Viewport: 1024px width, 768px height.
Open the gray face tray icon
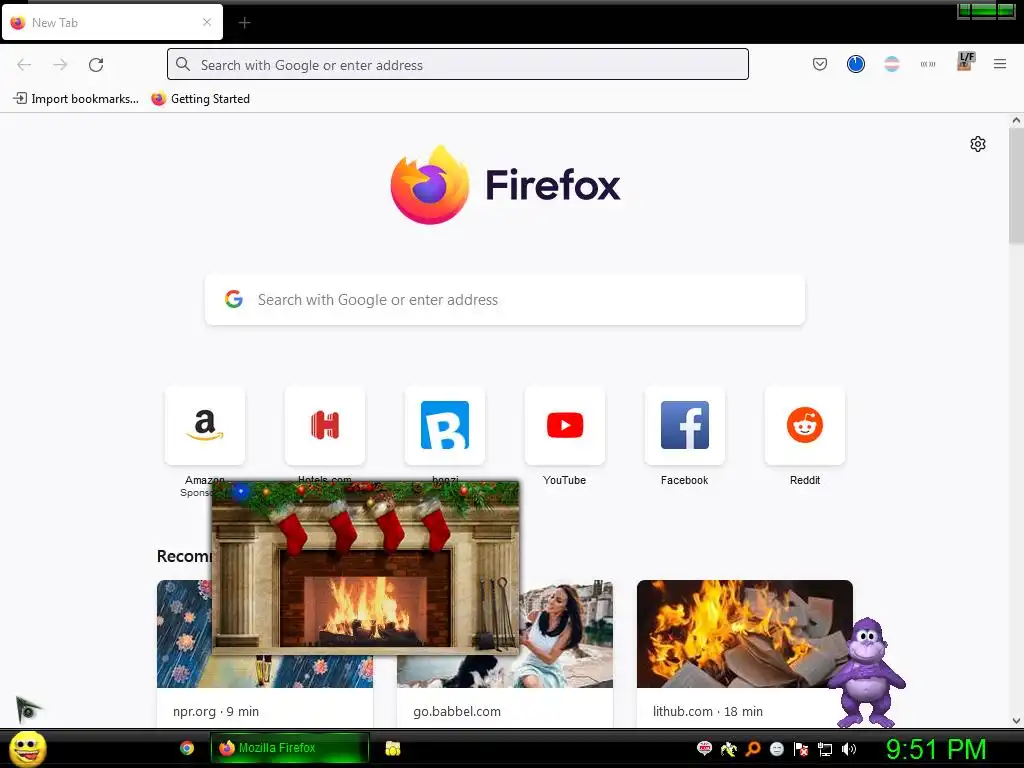click(776, 749)
